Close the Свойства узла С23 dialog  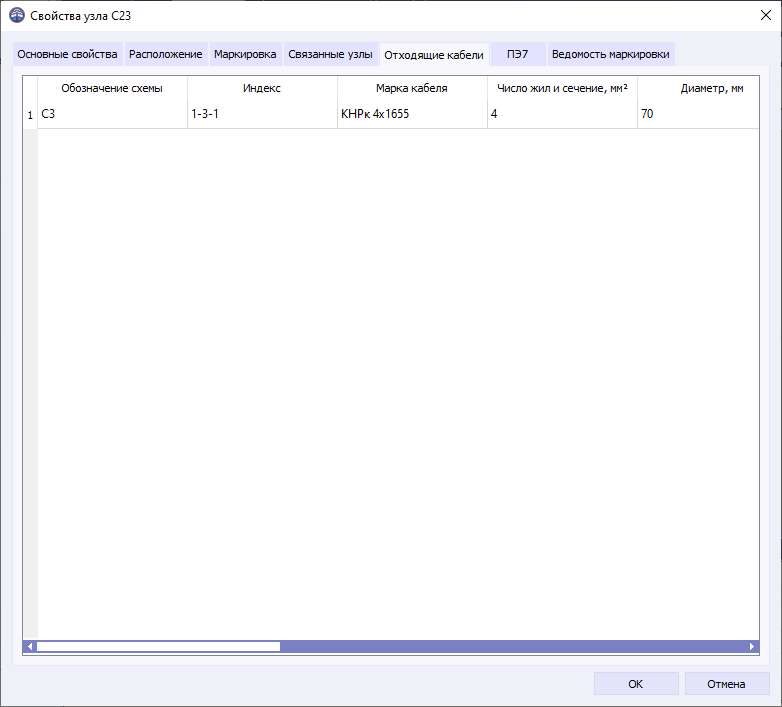(x=766, y=15)
